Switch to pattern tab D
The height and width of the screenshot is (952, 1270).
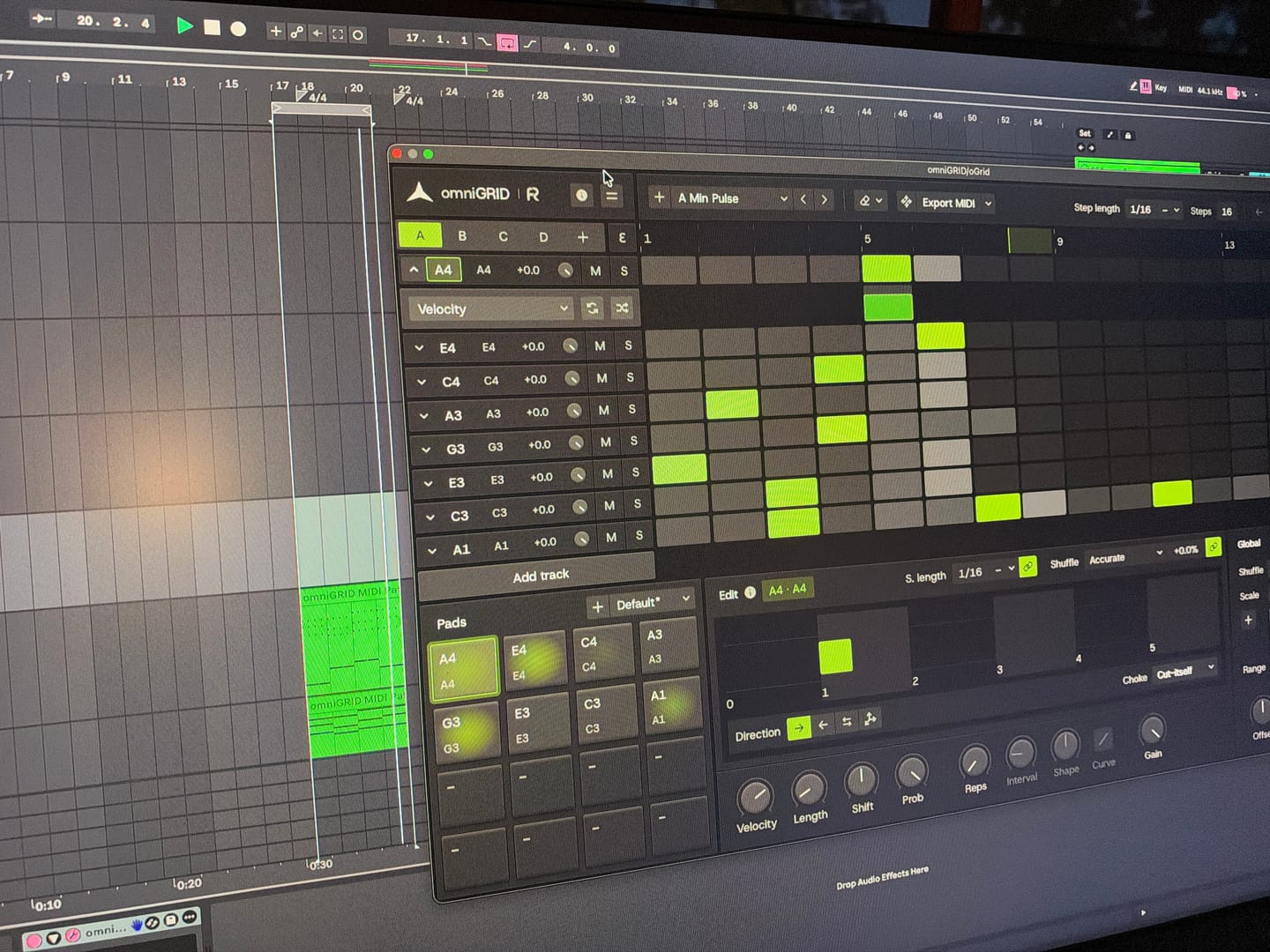point(543,237)
